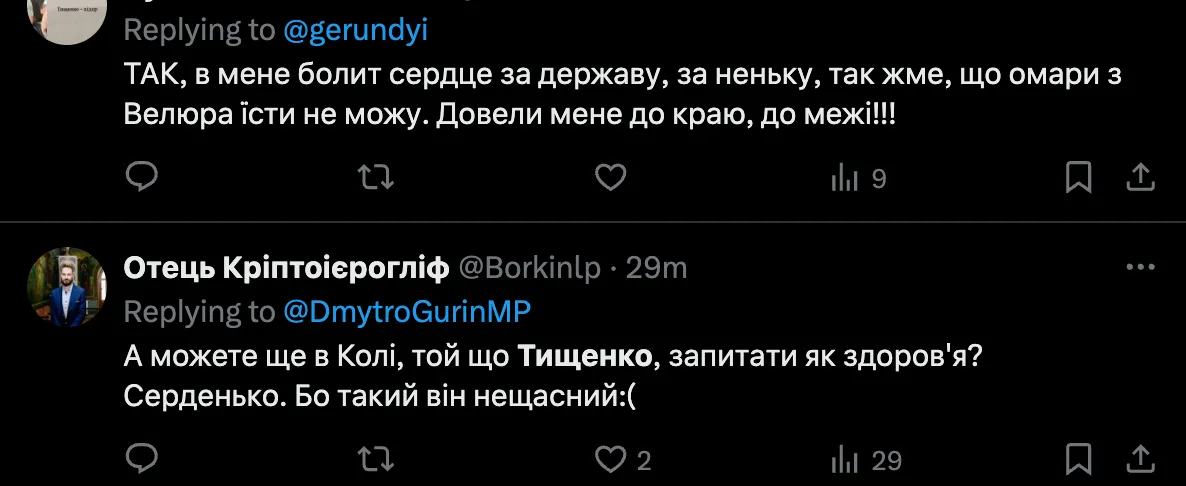Share the first tweet replying to @gerundyi
Viewport: 1186px width, 486px height.
click(1141, 178)
